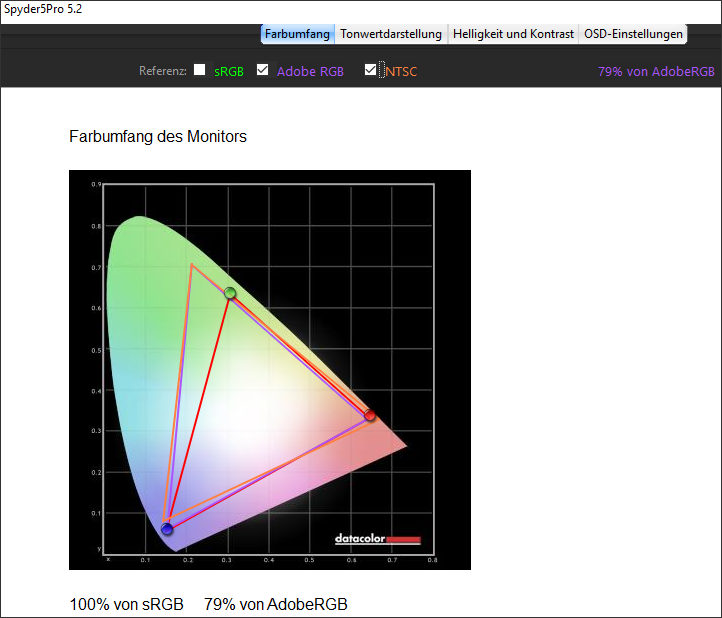Click the 100% von sRGB result text

tap(126, 605)
